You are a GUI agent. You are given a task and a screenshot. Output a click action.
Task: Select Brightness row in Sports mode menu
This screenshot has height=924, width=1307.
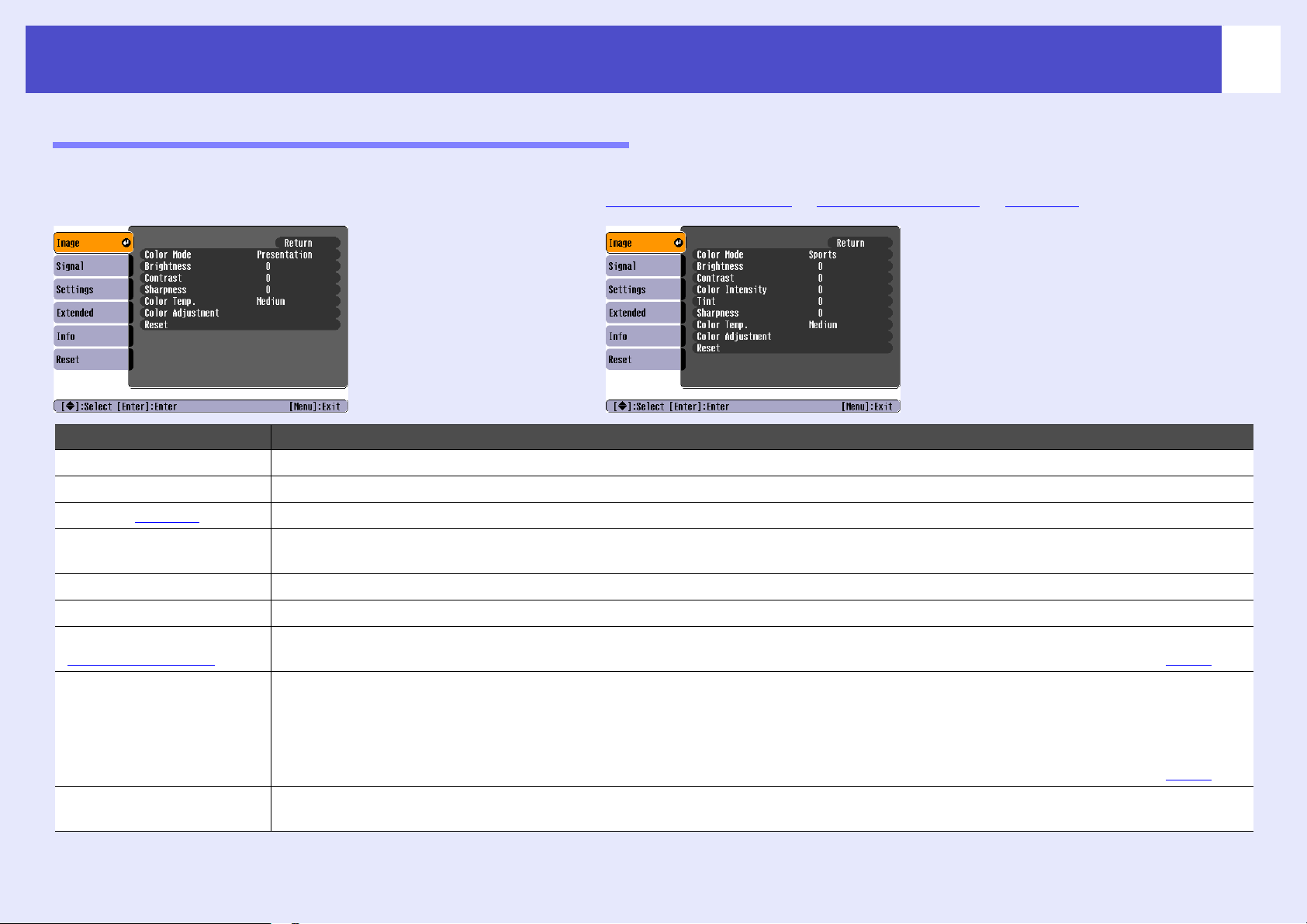point(793,266)
